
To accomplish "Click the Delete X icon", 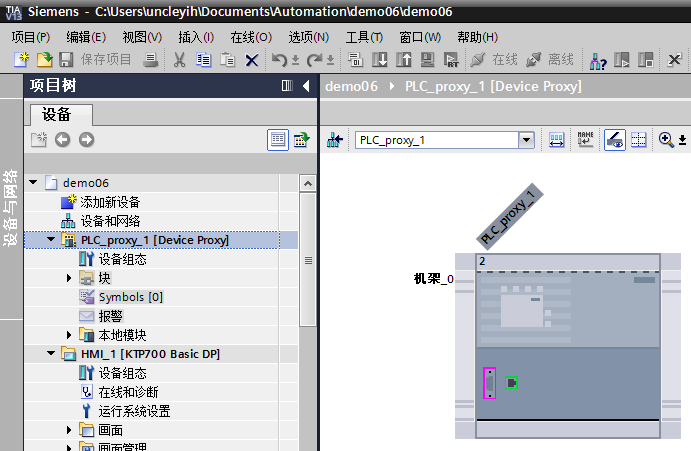I will point(252,60).
